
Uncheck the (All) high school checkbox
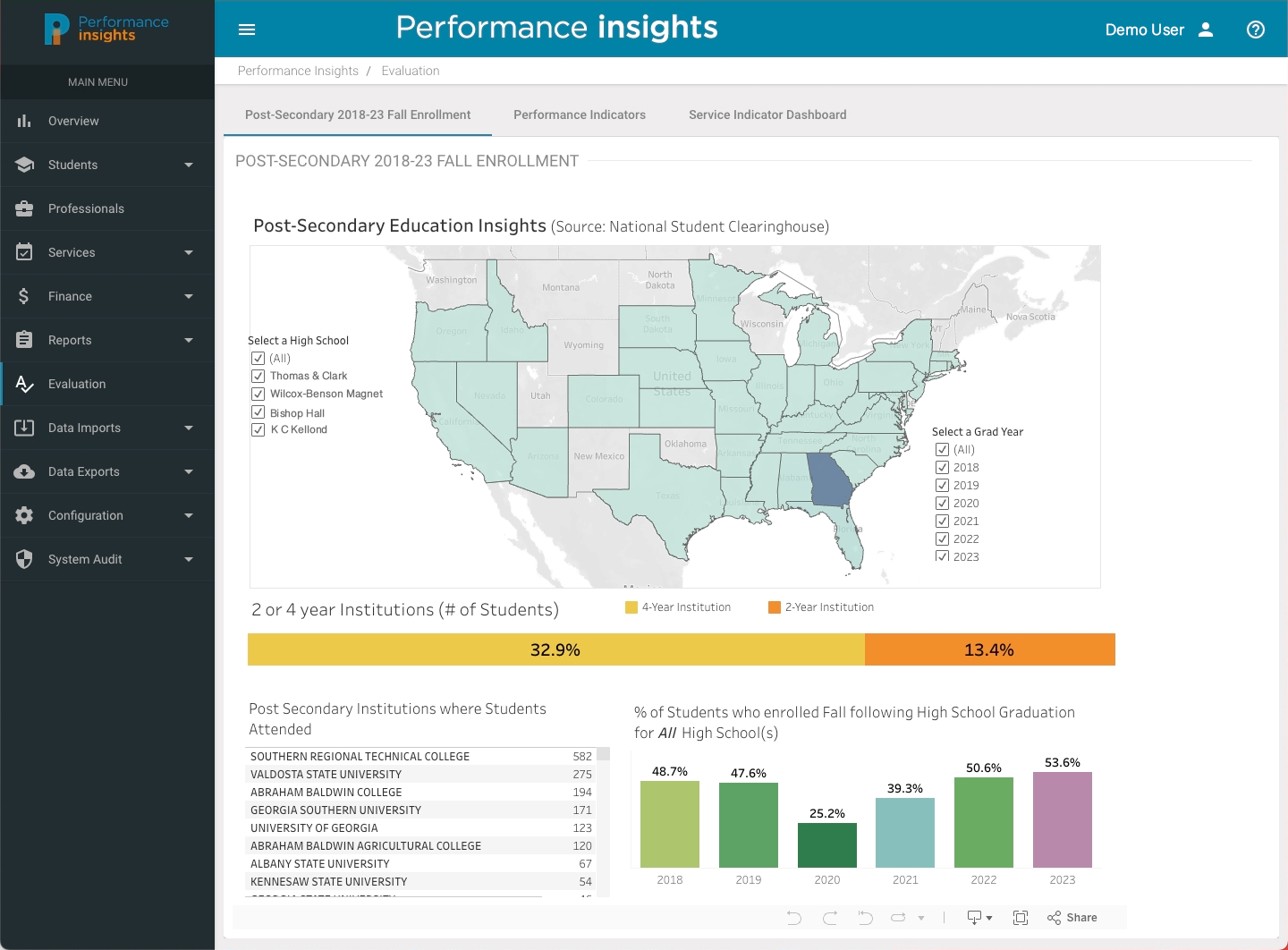[258, 358]
